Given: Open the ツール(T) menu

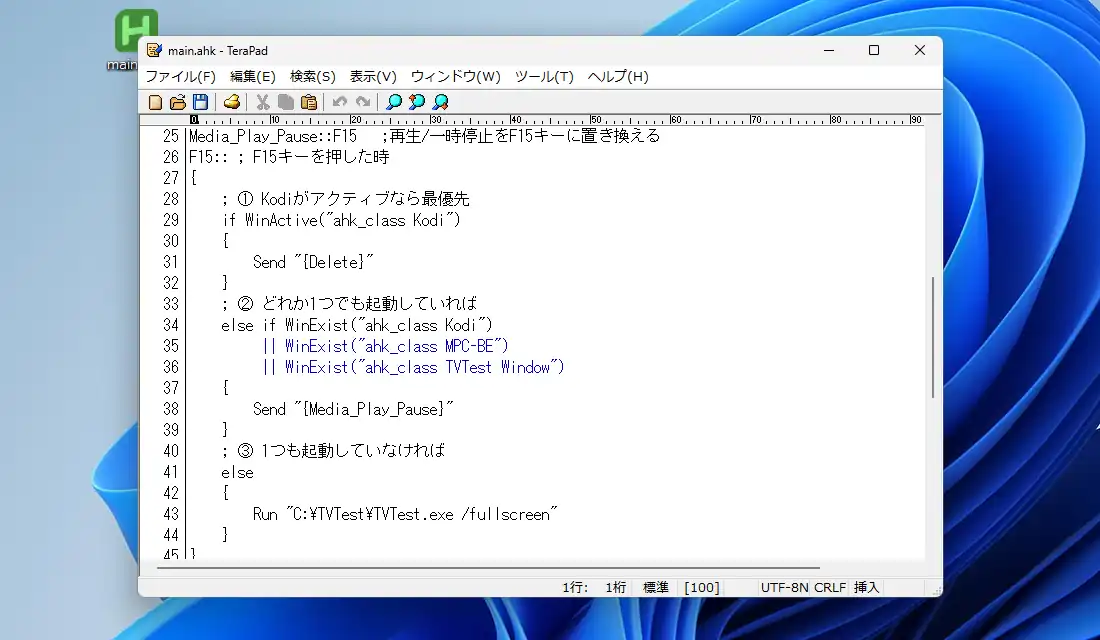Looking at the screenshot, I should tap(544, 77).
